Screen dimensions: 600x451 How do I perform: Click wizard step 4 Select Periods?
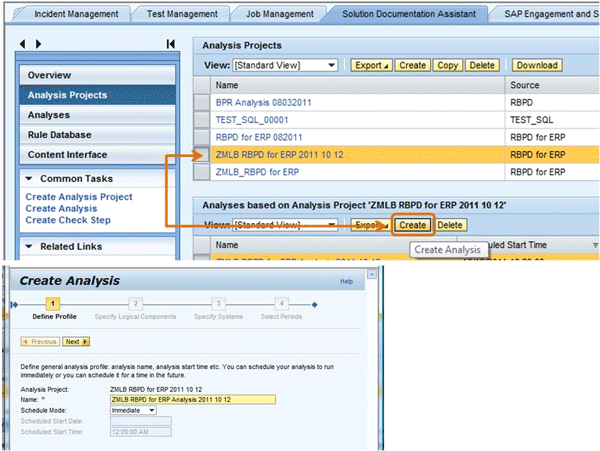[282, 303]
